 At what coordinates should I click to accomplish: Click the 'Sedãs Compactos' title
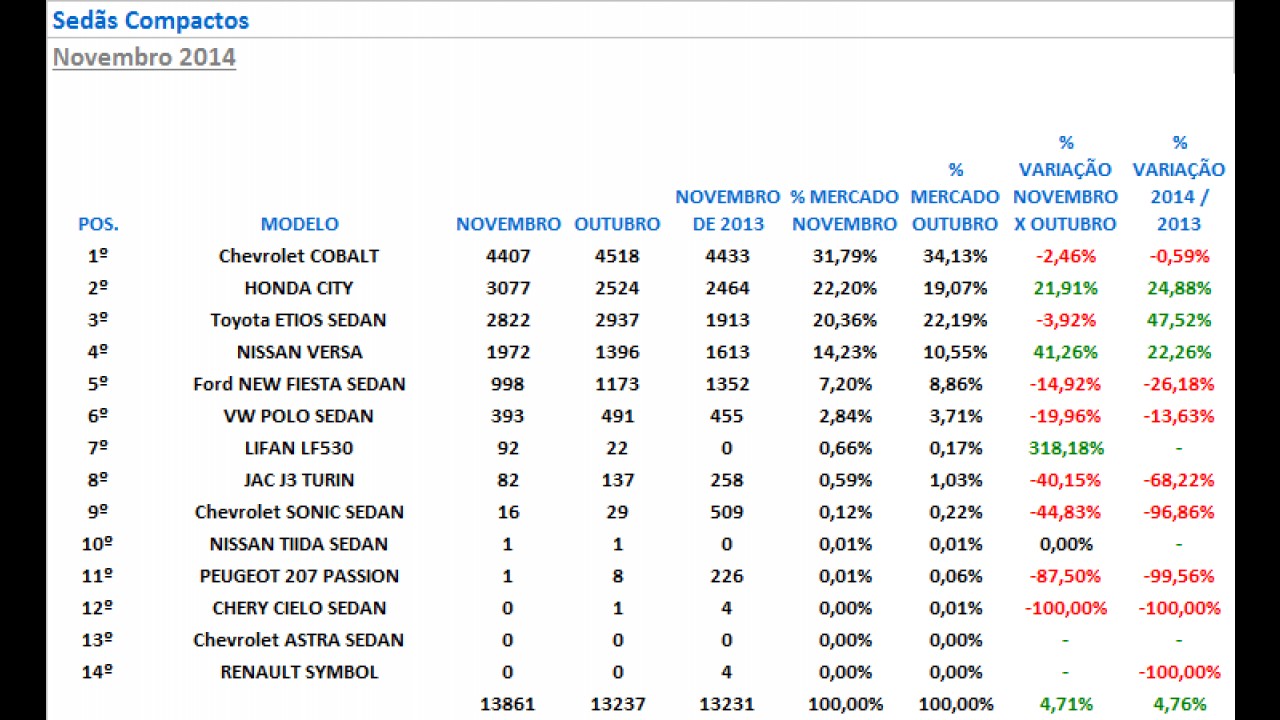(x=150, y=20)
